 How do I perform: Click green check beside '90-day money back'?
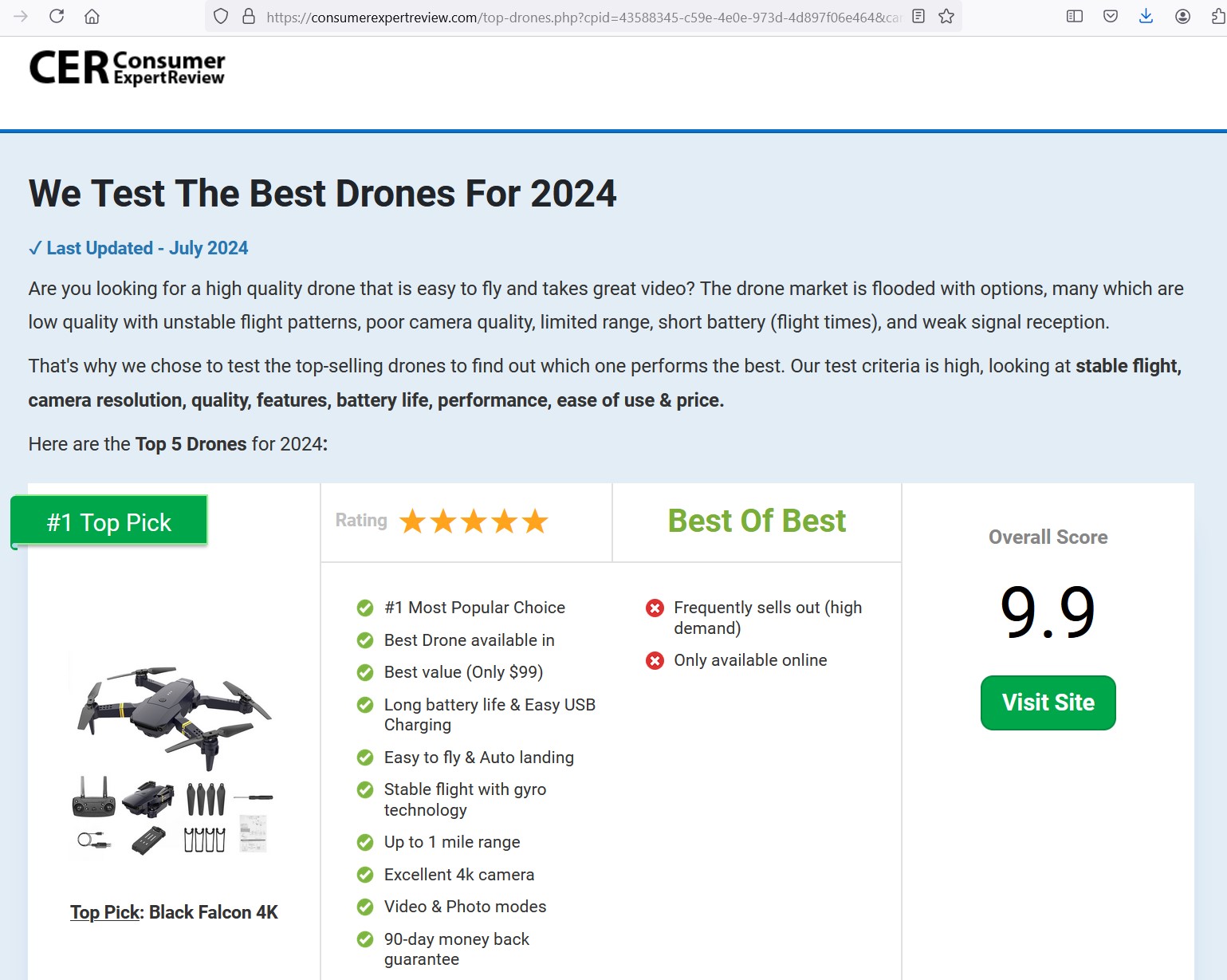point(365,939)
